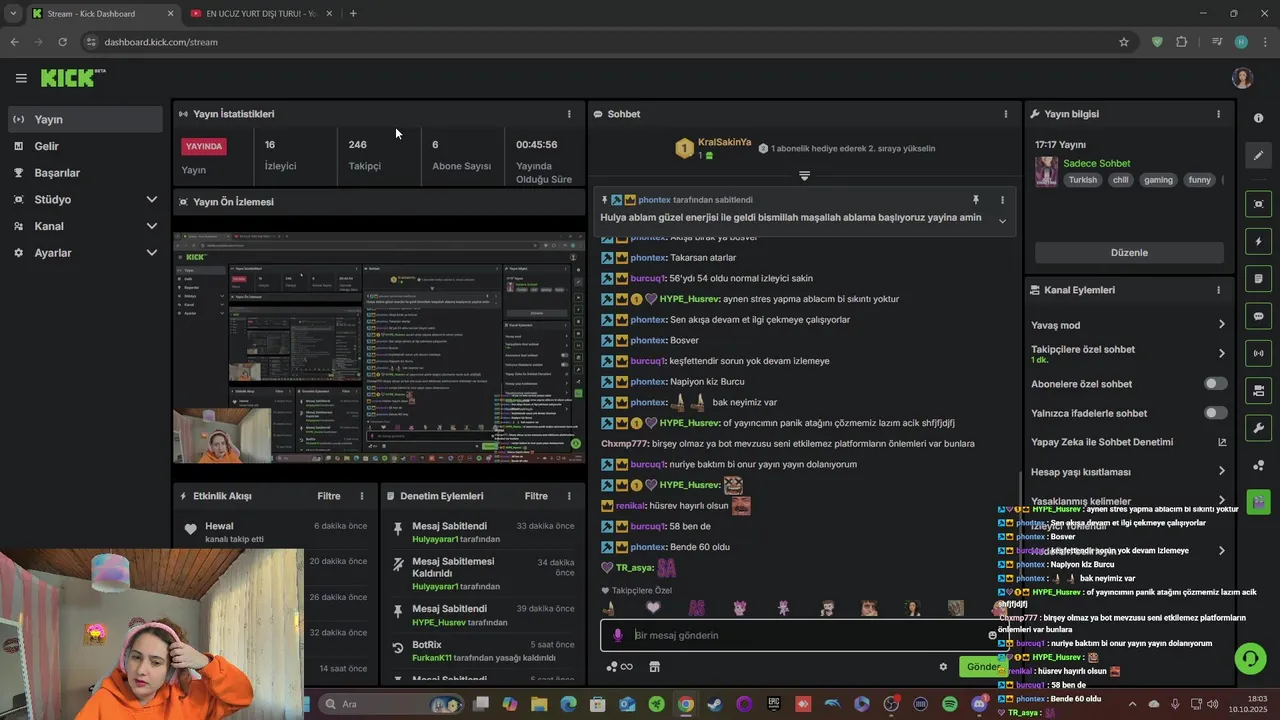
Task: Open chat settings gear next to Gönder
Action: pos(942,667)
